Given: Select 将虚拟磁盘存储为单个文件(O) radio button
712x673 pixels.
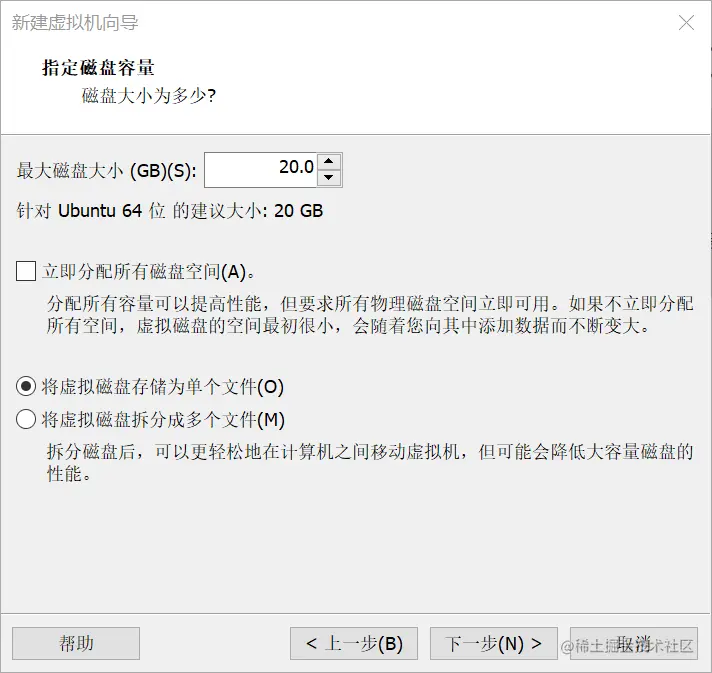Looking at the screenshot, I should [26, 386].
